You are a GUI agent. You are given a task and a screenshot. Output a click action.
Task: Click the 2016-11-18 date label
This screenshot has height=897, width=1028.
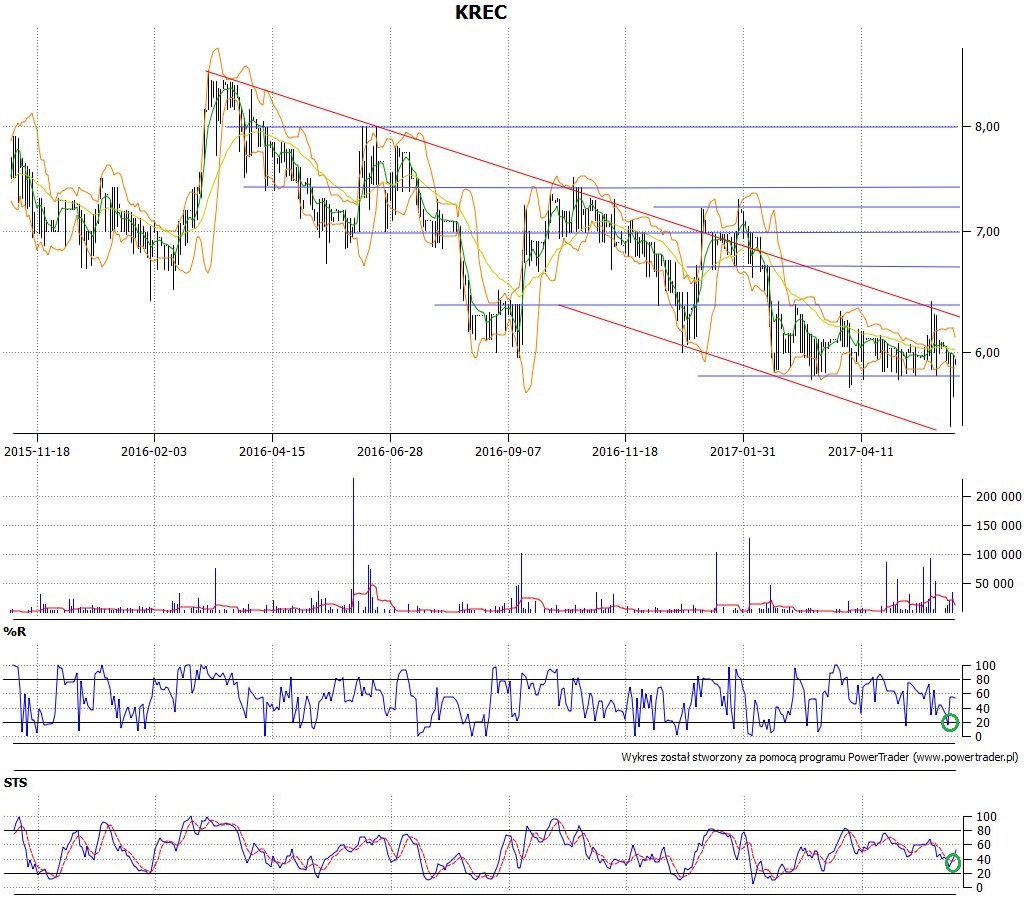click(625, 451)
